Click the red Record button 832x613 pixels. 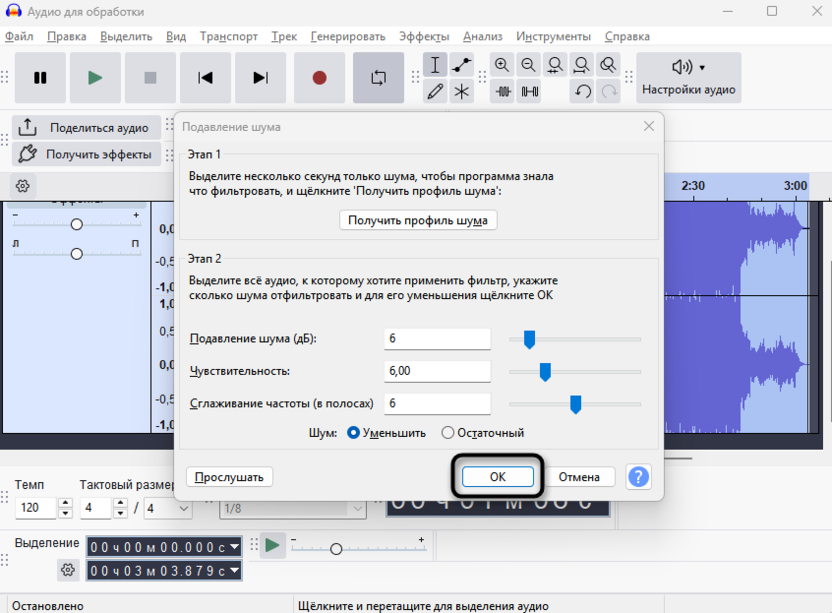pos(319,77)
